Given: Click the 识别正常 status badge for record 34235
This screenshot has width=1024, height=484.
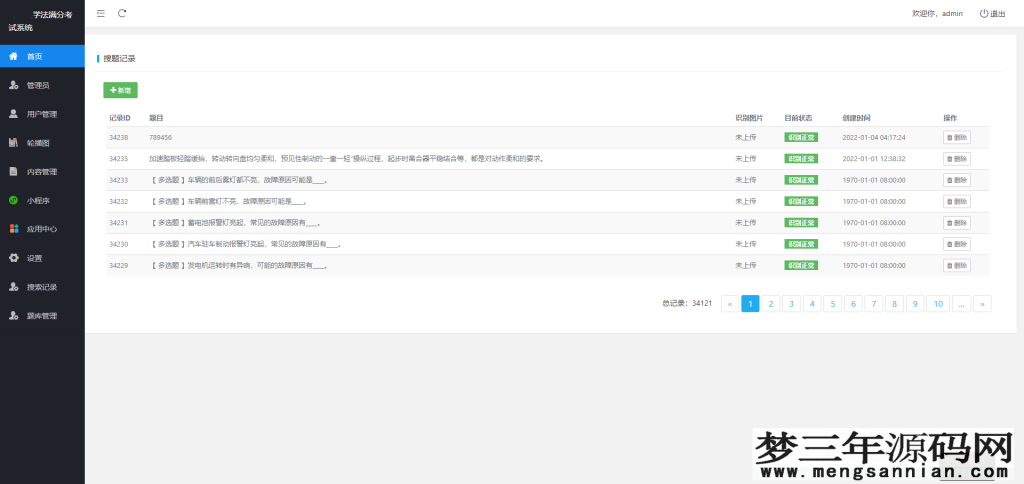Looking at the screenshot, I should [800, 158].
